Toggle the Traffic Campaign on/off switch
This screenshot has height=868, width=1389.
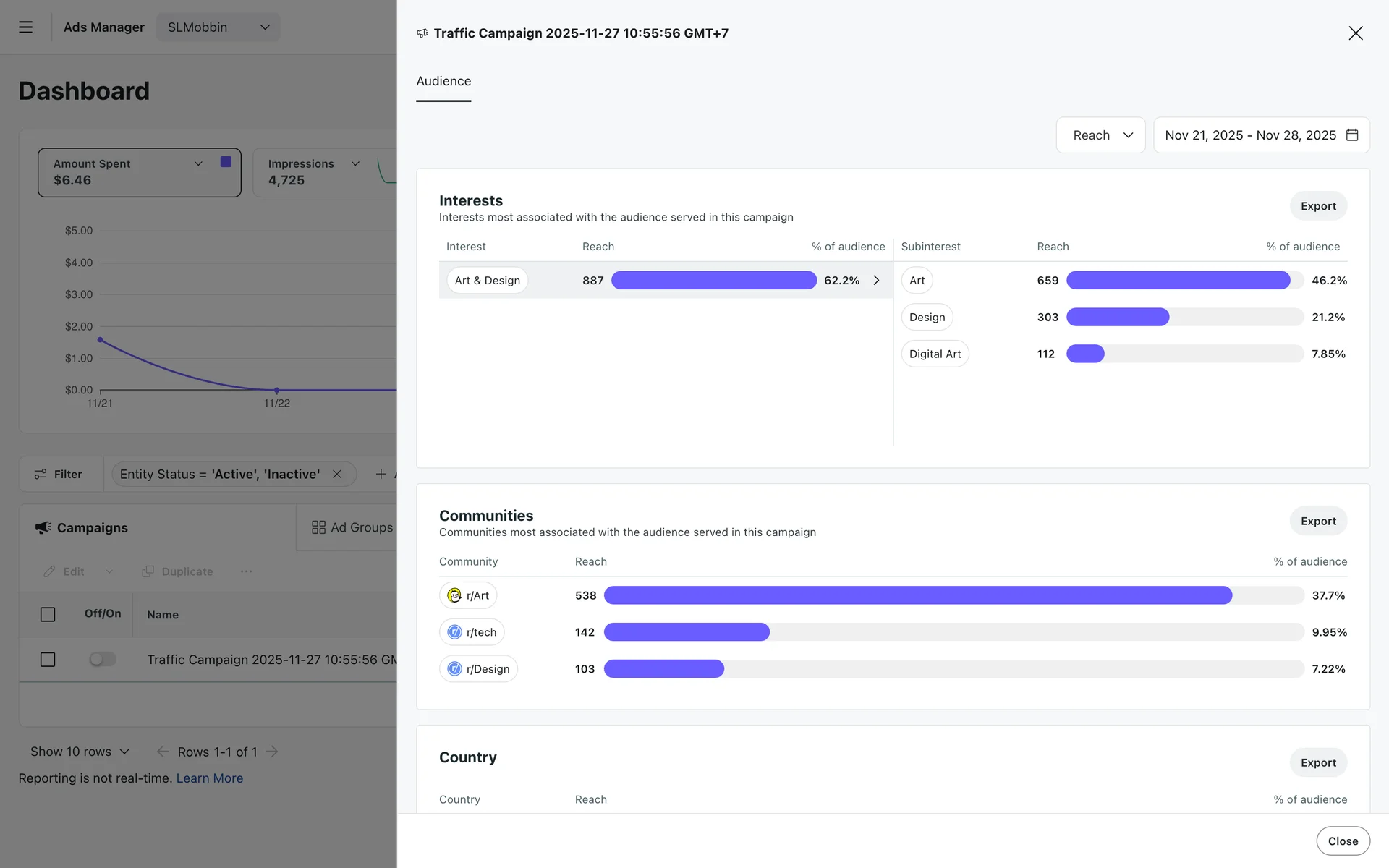point(102,660)
